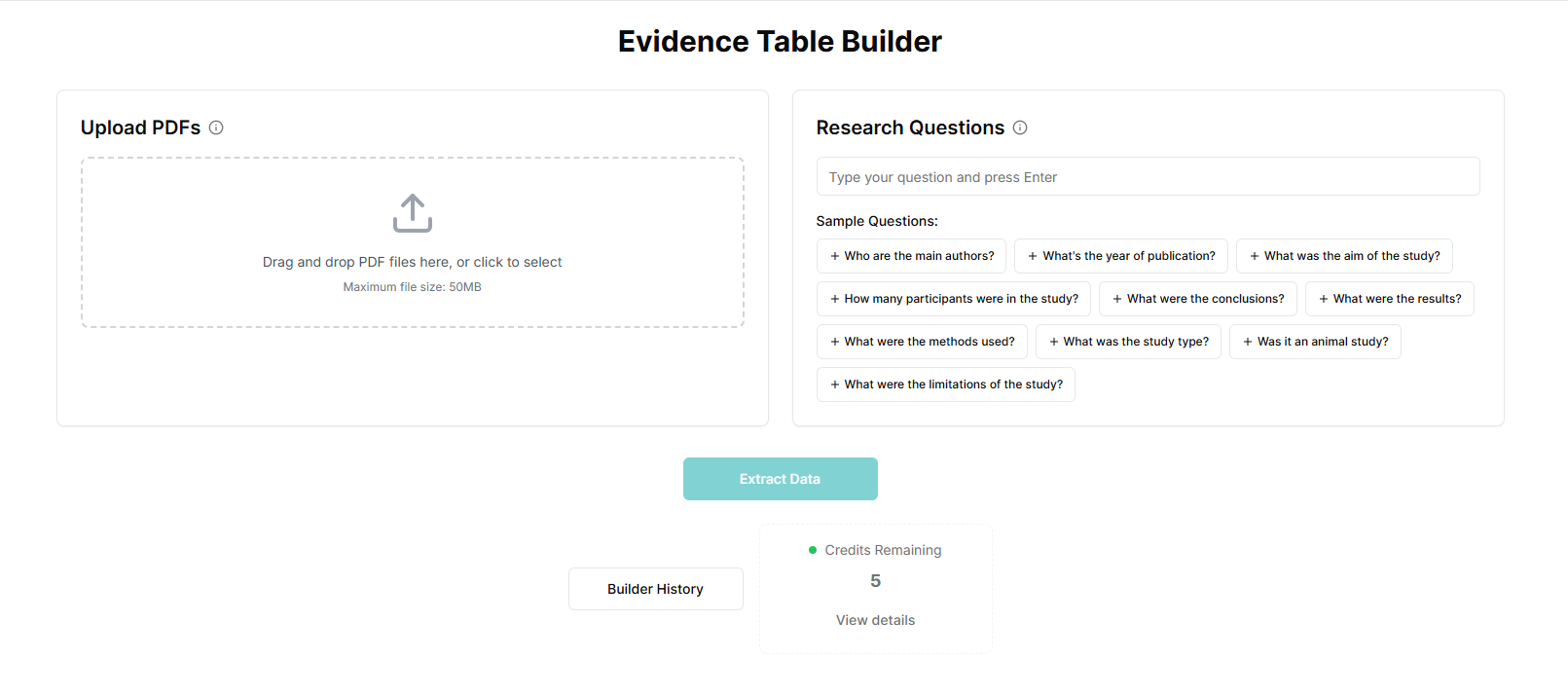
Task: Click the credits remaining number 5
Action: (875, 581)
